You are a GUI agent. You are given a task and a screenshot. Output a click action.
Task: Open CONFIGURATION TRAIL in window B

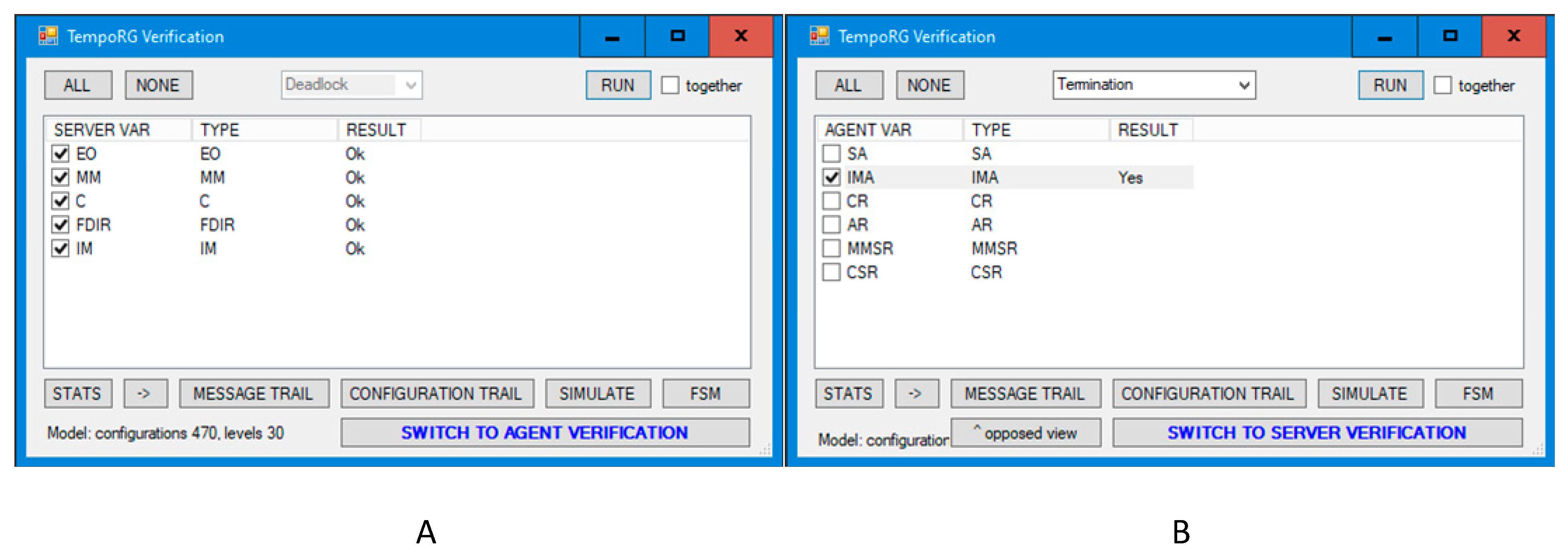(x=1209, y=393)
